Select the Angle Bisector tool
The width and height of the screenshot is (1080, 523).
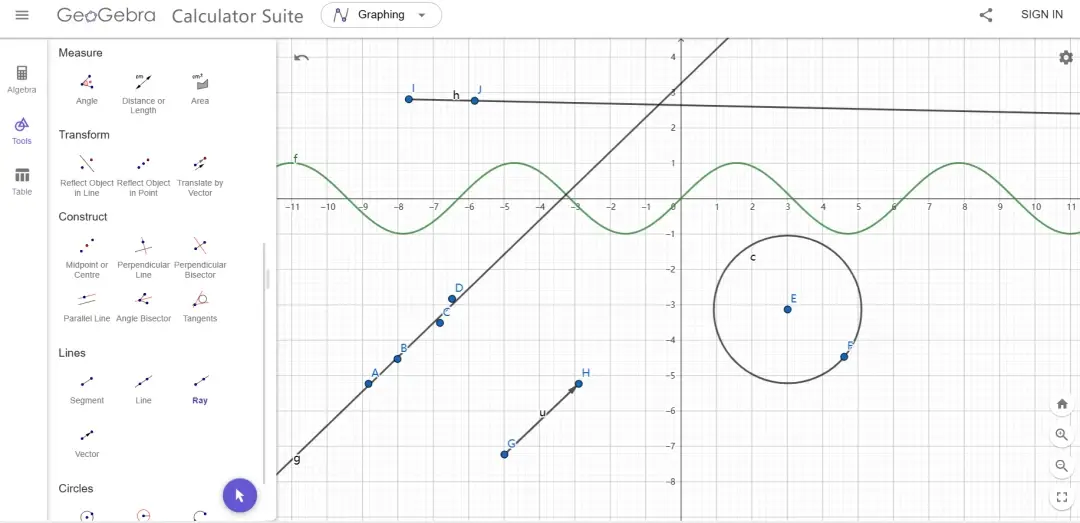click(143, 307)
